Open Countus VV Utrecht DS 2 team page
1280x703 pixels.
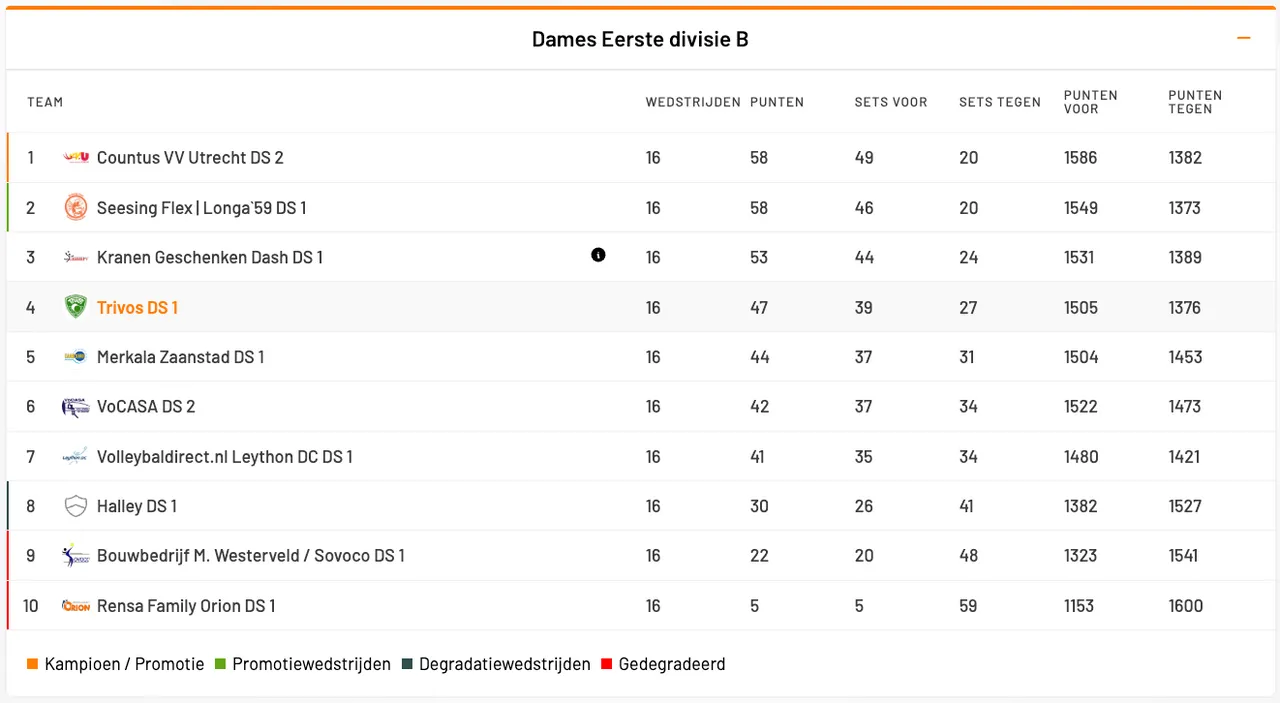pos(190,157)
